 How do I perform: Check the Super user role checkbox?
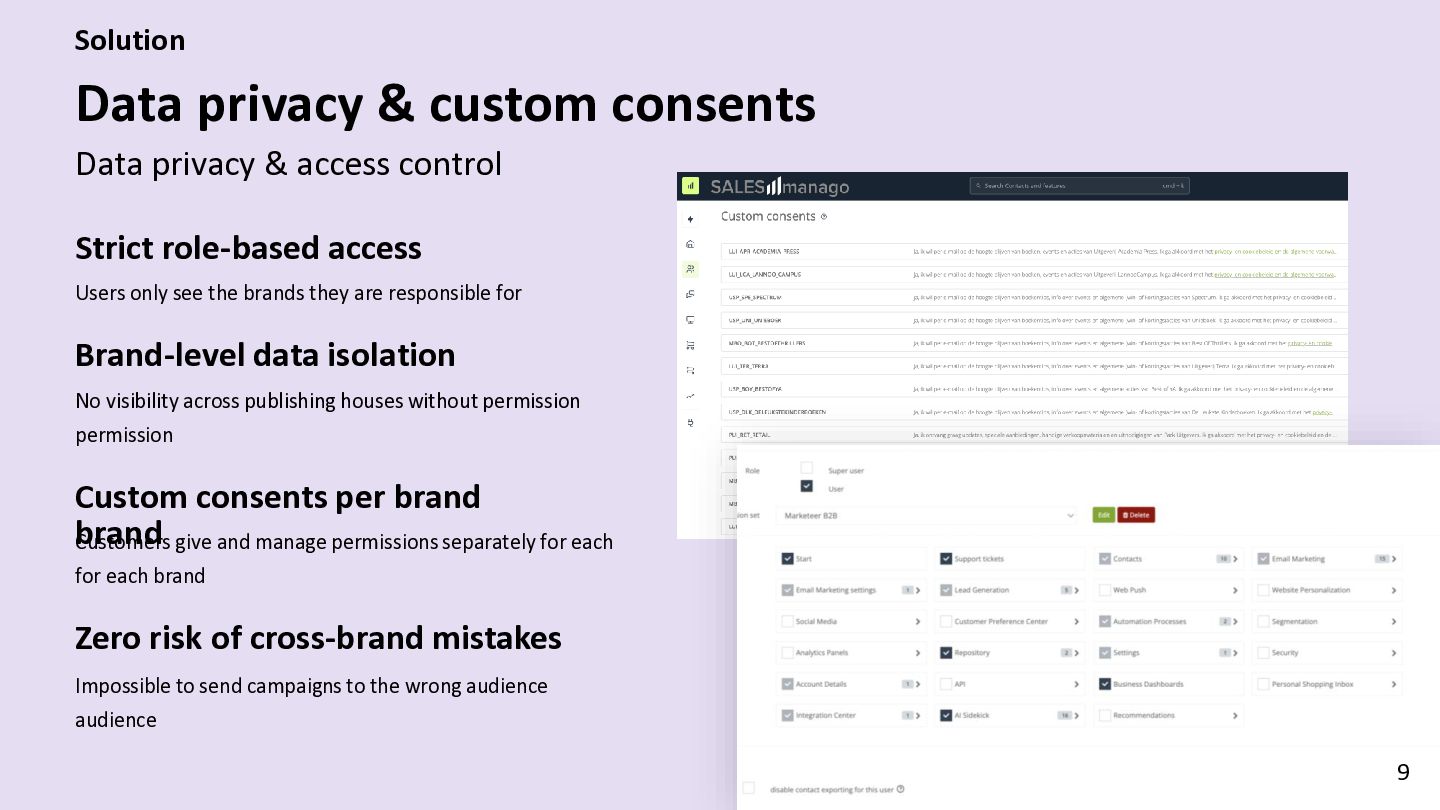coord(807,468)
